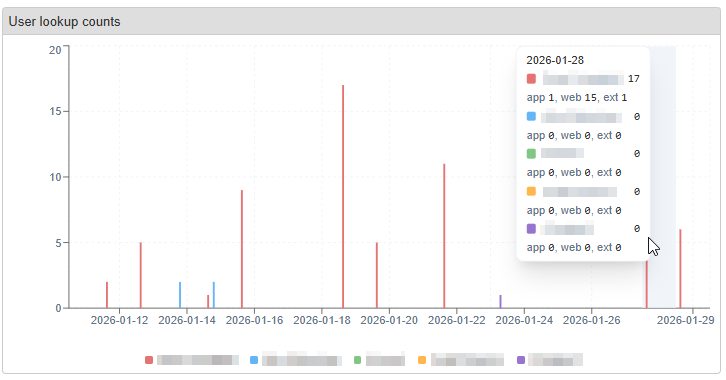Click the x-axis label '2026-01-24'

click(524, 320)
